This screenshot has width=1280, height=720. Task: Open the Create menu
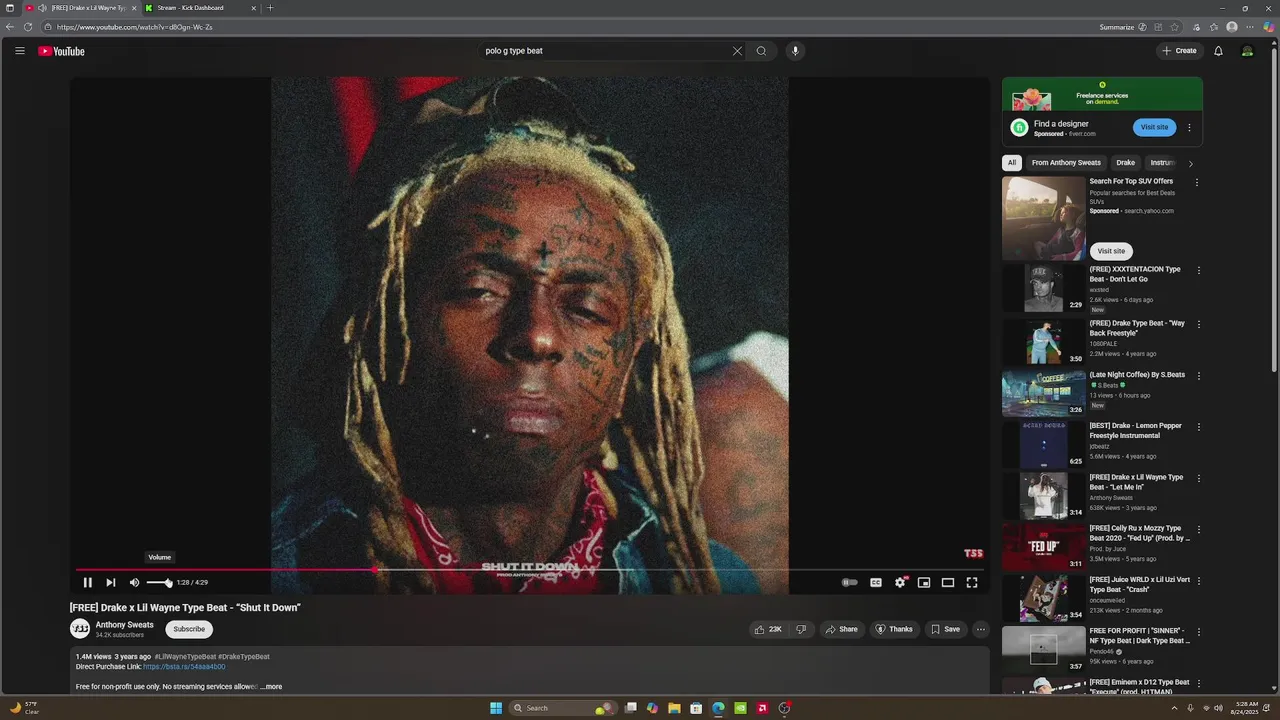pyautogui.click(x=1179, y=51)
